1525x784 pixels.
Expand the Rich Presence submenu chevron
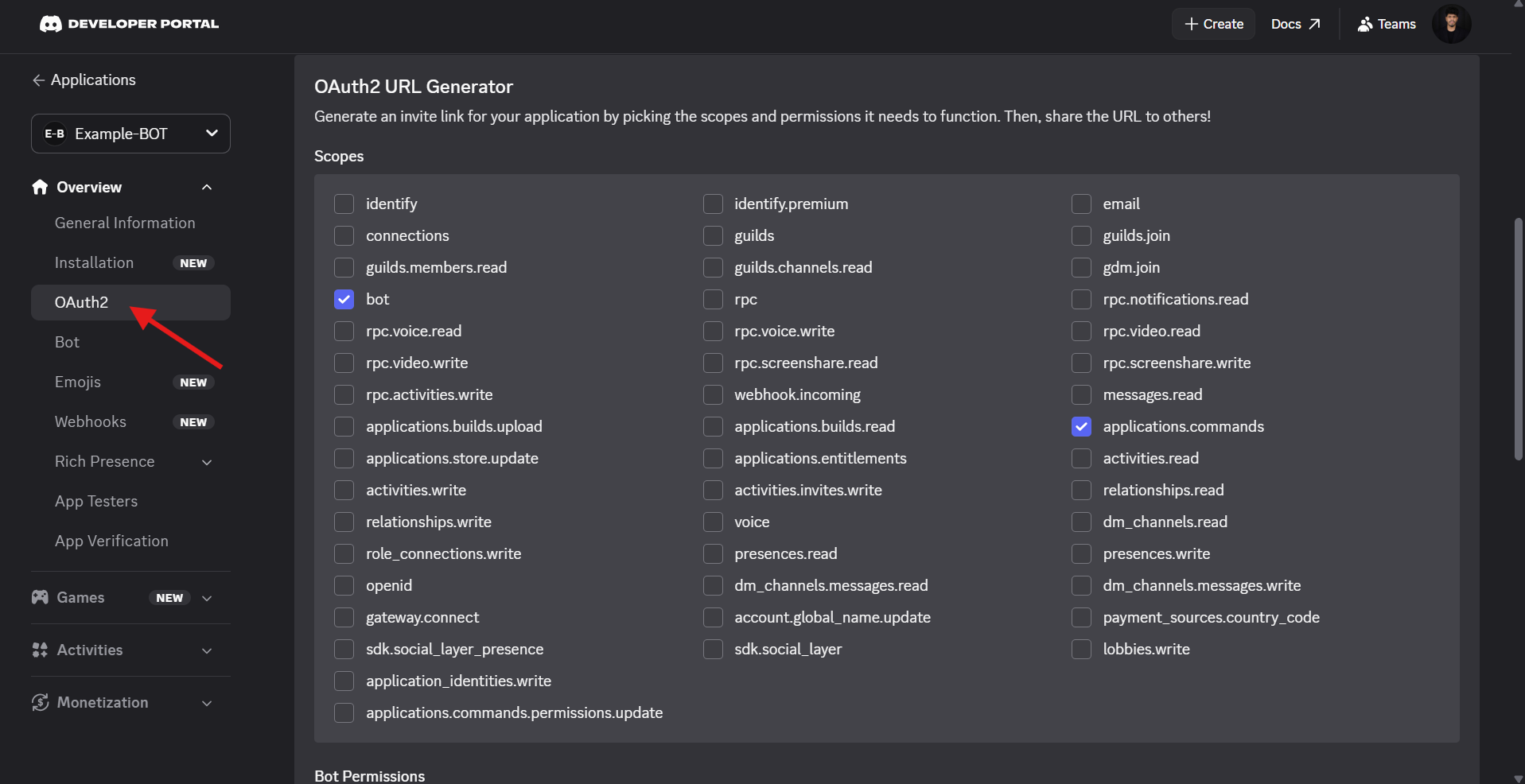[x=207, y=462]
